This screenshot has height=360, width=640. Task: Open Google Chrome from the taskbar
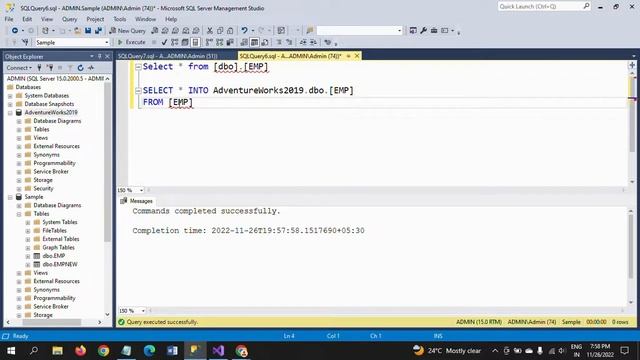point(104,351)
